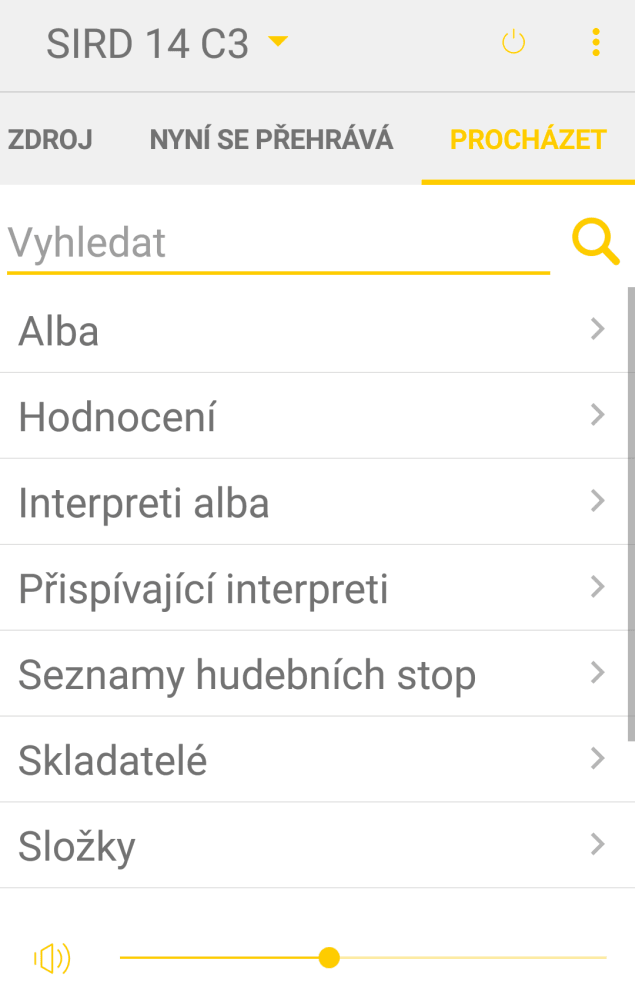Open the Složky folder entry

pyautogui.click(x=77, y=847)
